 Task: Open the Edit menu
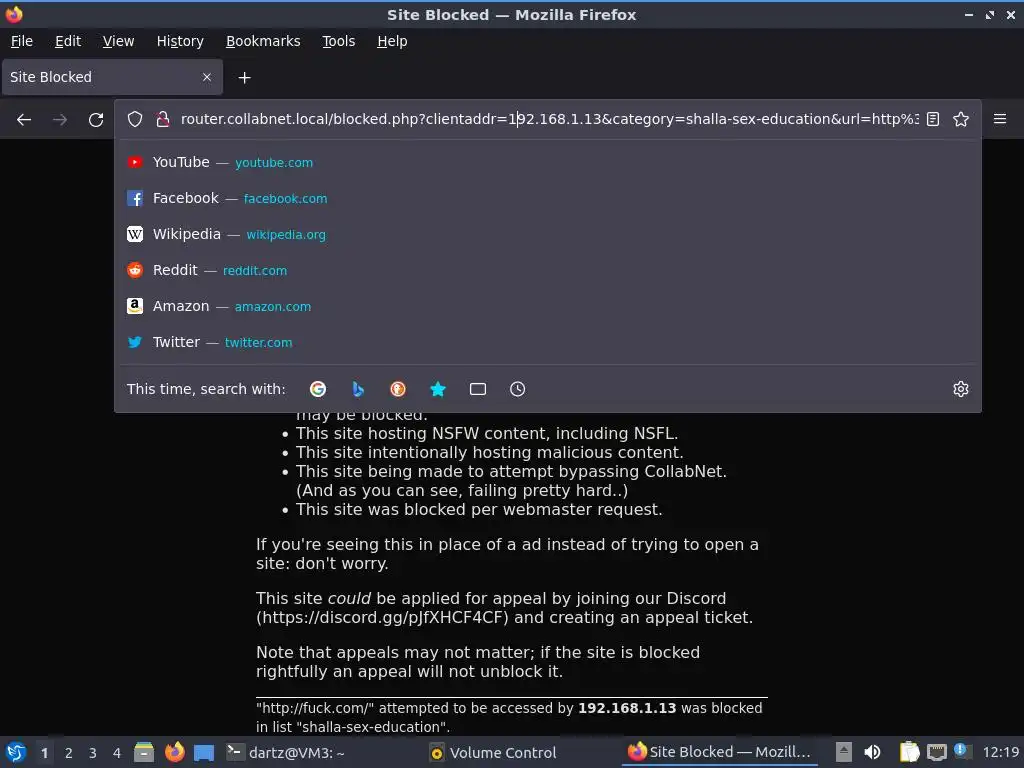click(x=68, y=41)
